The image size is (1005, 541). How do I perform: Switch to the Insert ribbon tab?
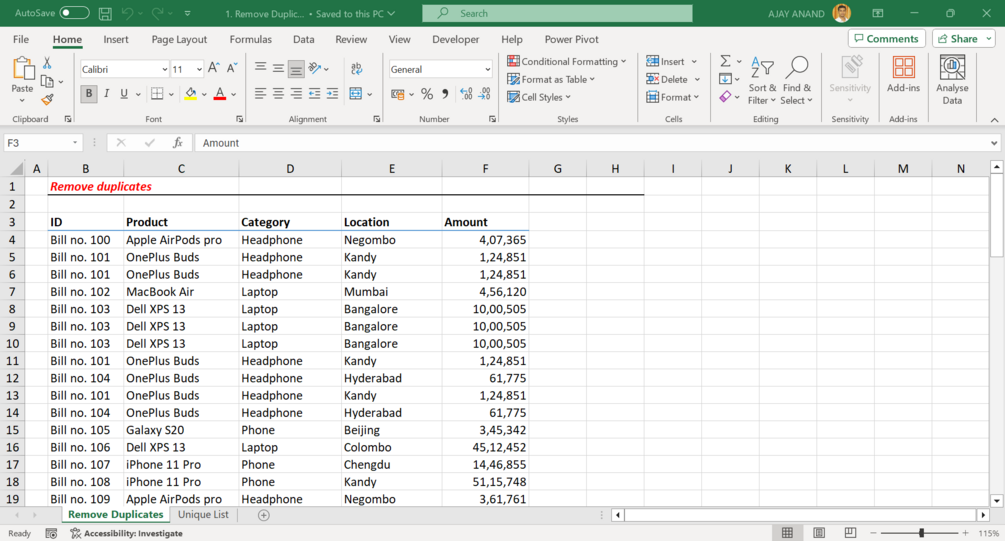[x=115, y=39]
